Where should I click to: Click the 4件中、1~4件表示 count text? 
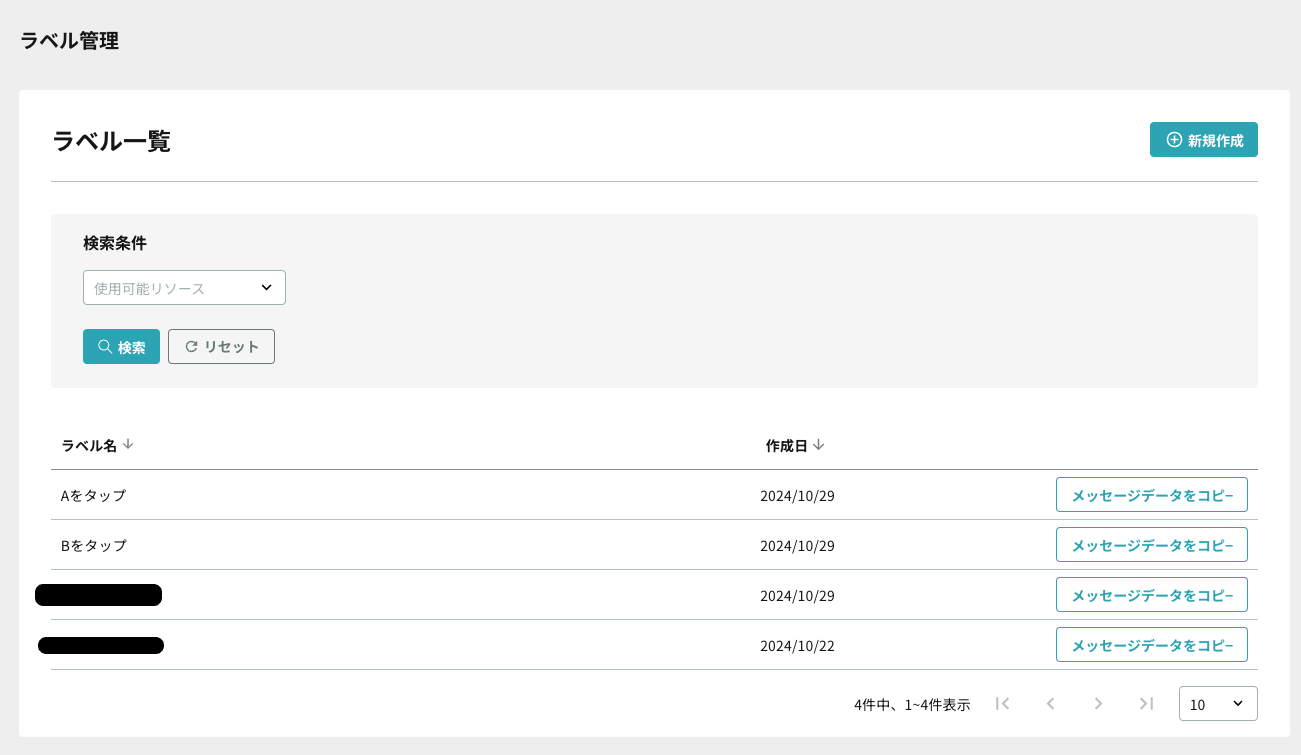pyautogui.click(x=912, y=704)
